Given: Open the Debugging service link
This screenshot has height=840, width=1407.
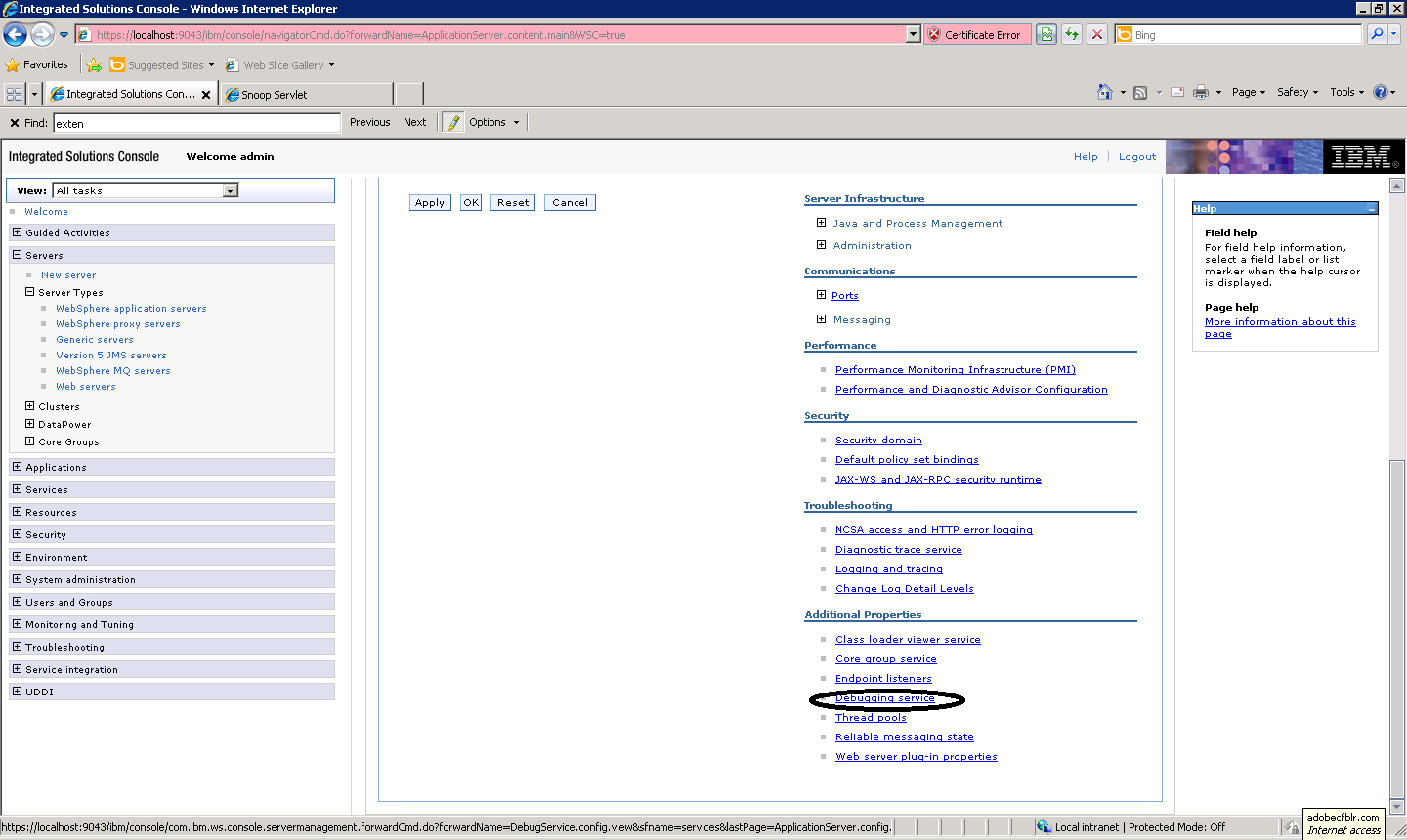Looking at the screenshot, I should [883, 698].
